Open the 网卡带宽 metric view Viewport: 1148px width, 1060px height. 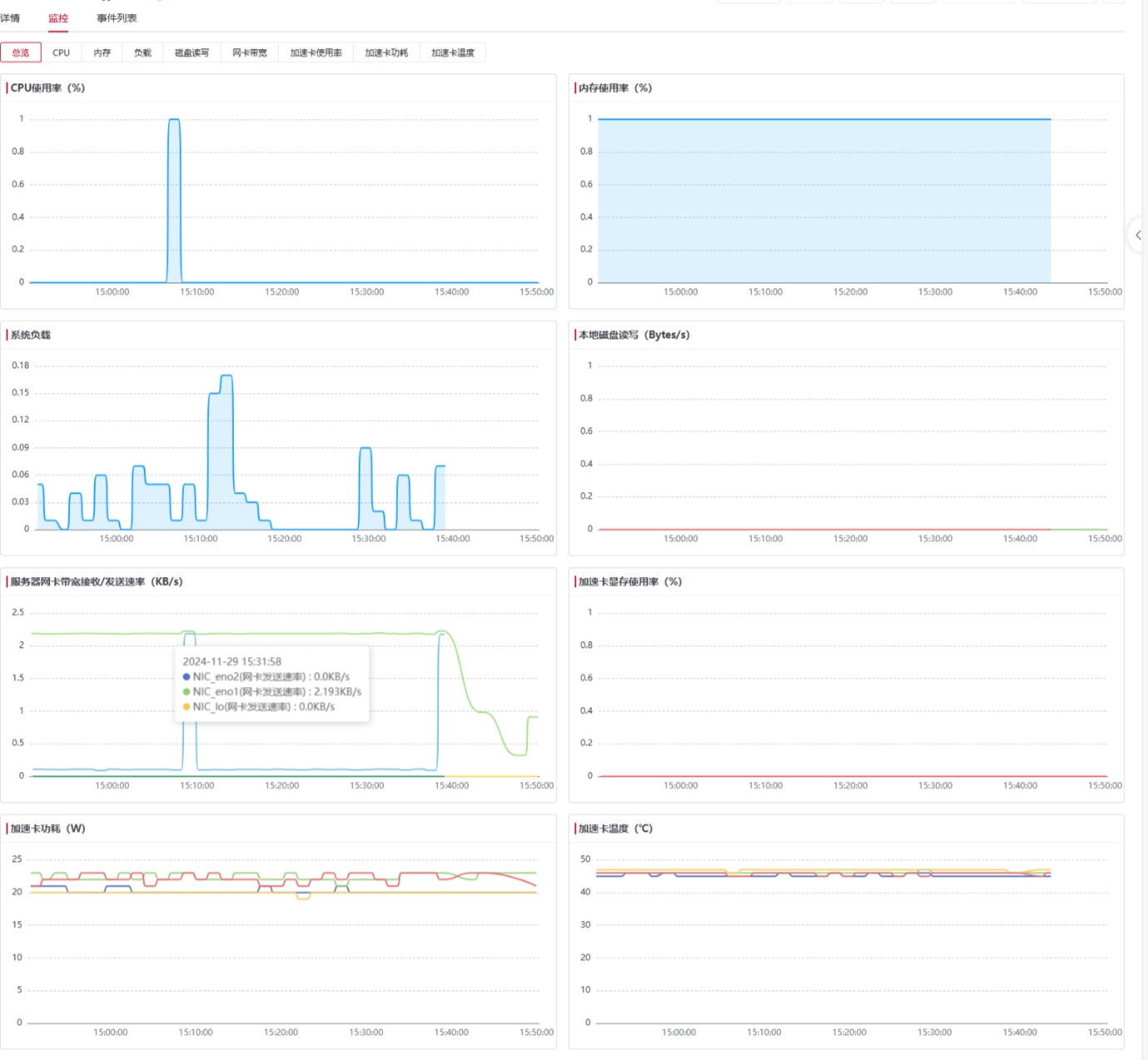pyautogui.click(x=250, y=52)
